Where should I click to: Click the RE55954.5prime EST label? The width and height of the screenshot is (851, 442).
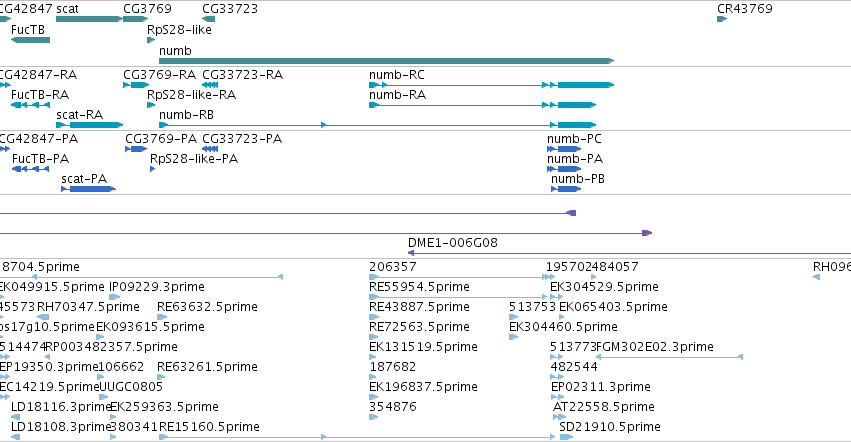coord(419,287)
